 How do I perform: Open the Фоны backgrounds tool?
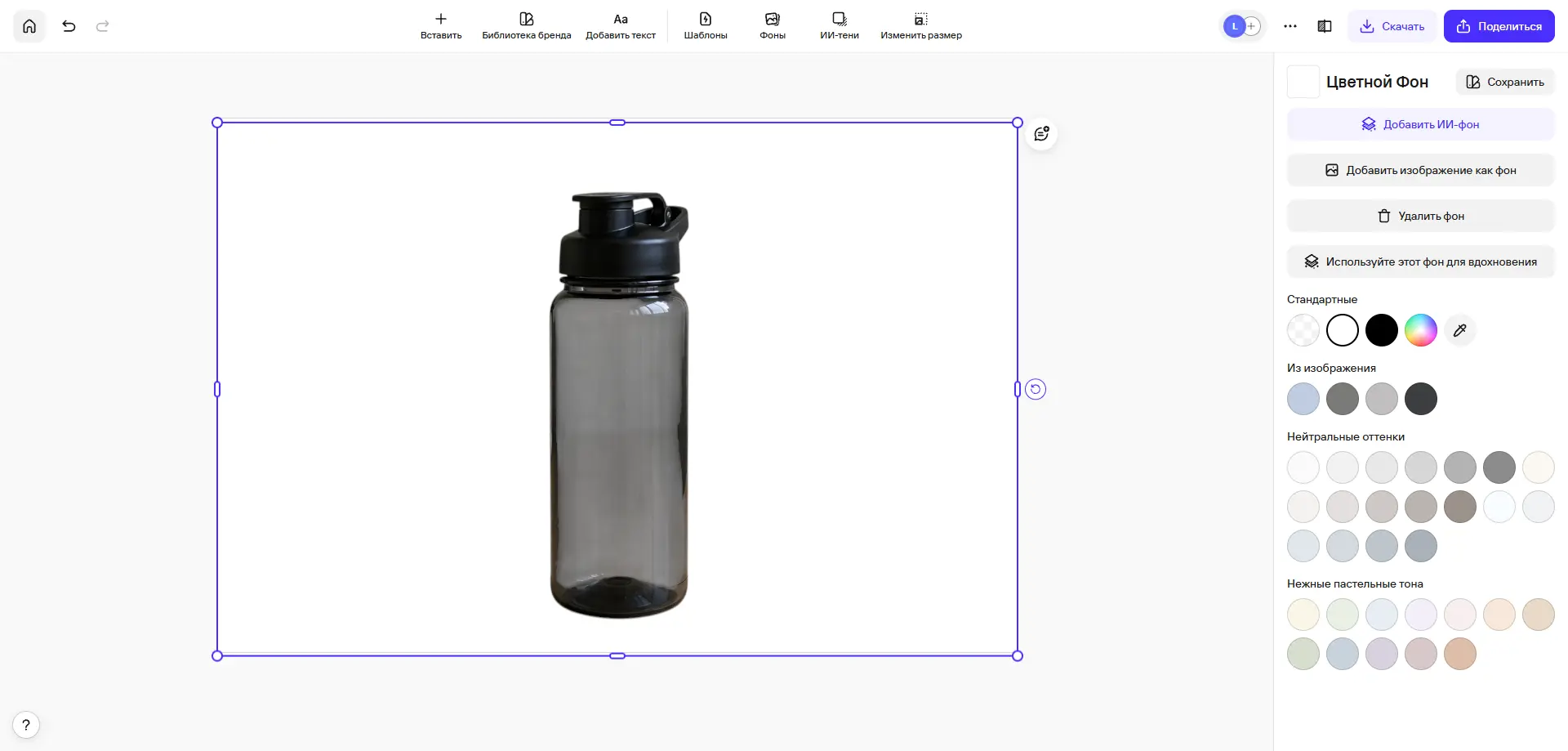[x=773, y=26]
